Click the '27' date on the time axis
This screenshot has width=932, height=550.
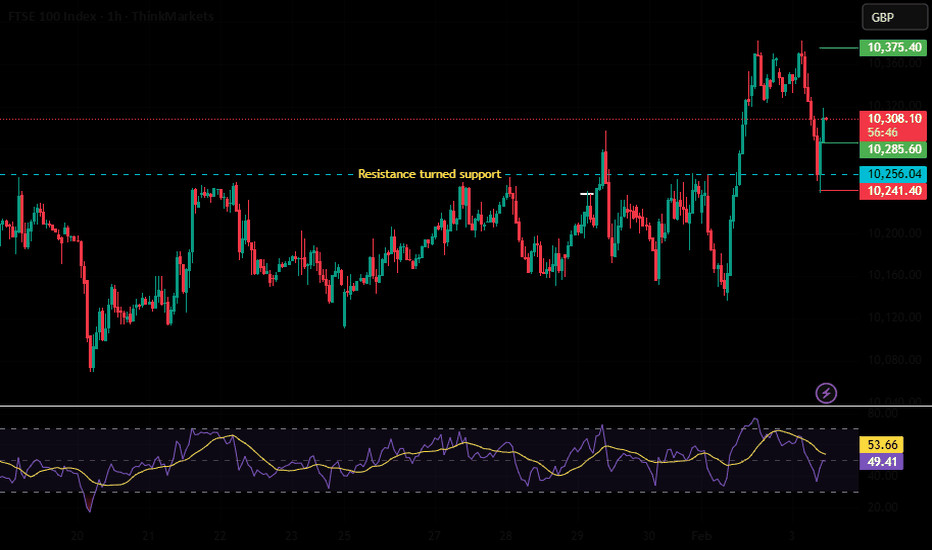tap(435, 536)
